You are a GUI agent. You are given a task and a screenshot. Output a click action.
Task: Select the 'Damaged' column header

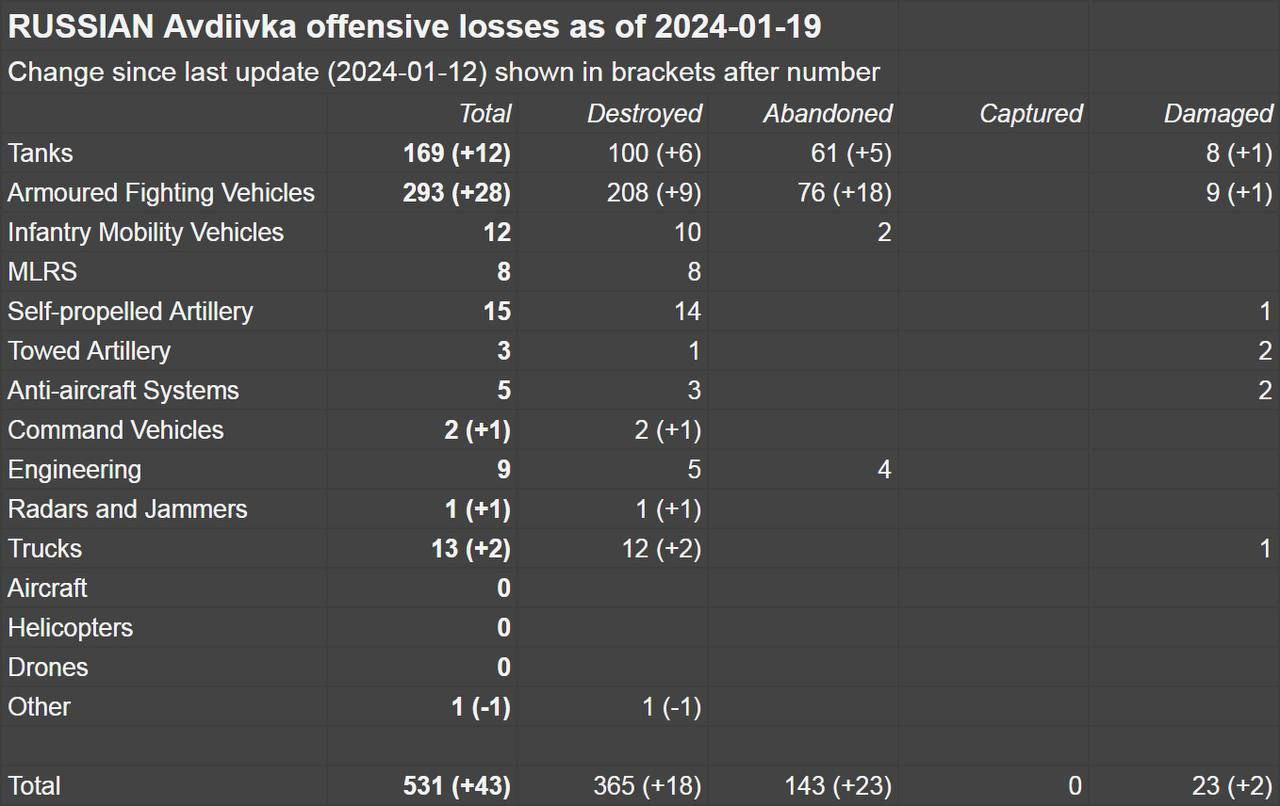click(x=1217, y=114)
